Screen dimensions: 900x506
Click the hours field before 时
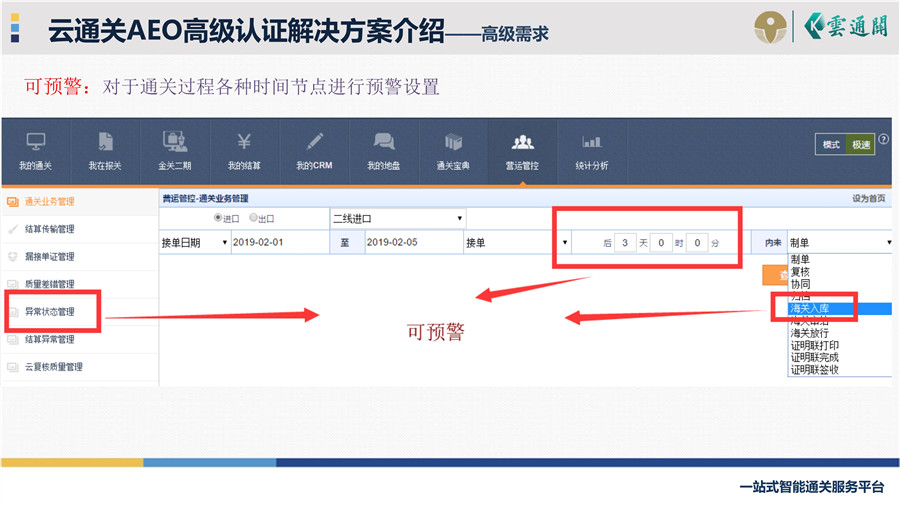click(x=661, y=243)
